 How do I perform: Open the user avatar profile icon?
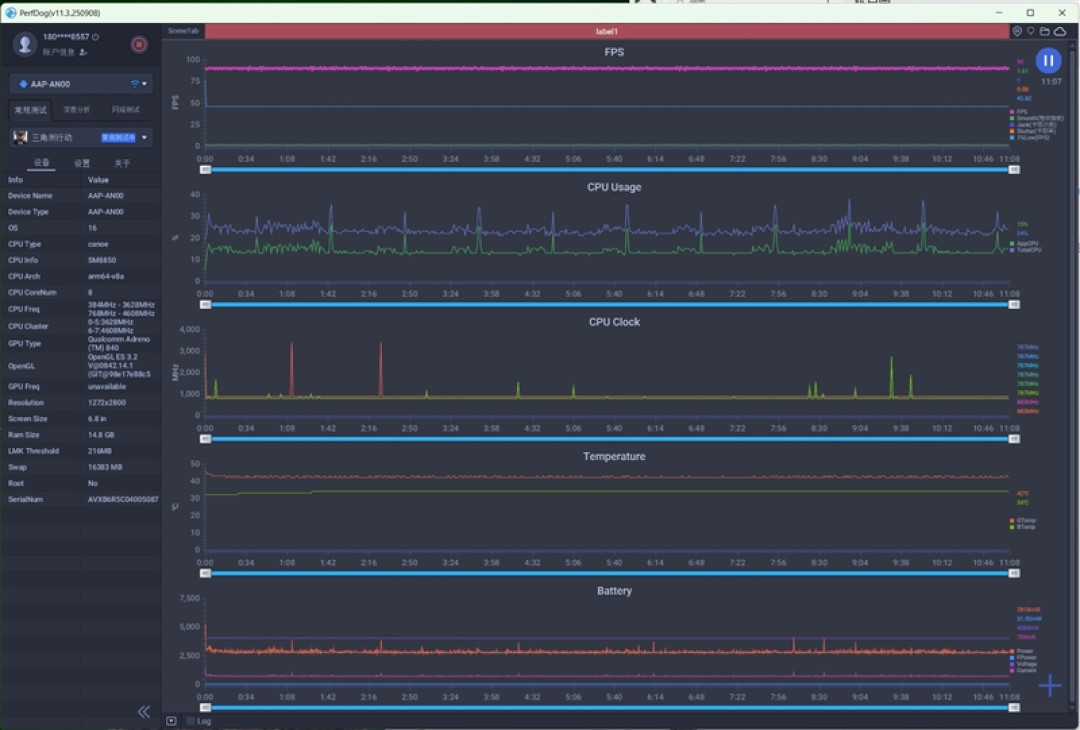pyautogui.click(x=25, y=44)
